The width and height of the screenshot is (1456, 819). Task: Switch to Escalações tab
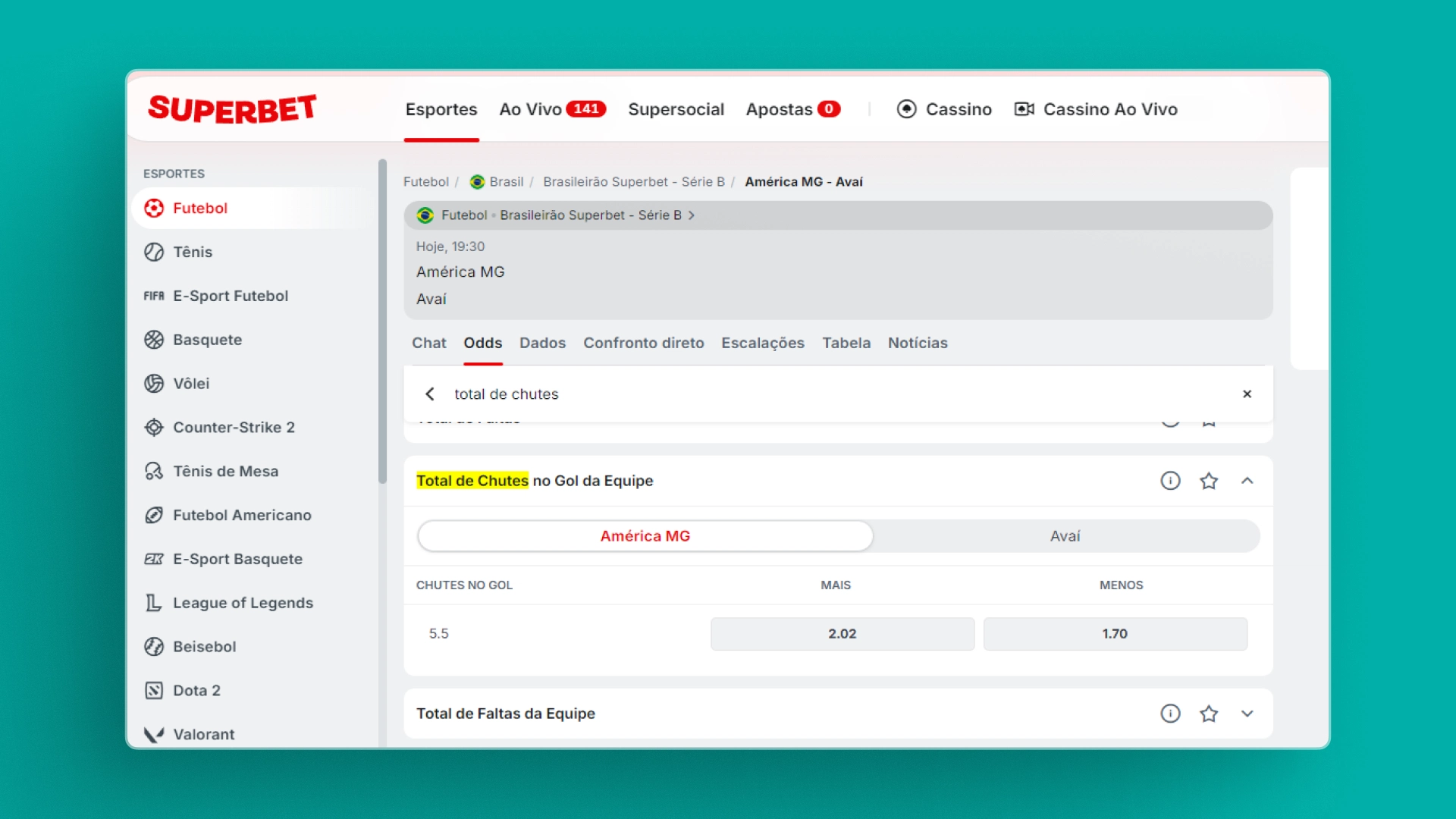[x=762, y=343]
